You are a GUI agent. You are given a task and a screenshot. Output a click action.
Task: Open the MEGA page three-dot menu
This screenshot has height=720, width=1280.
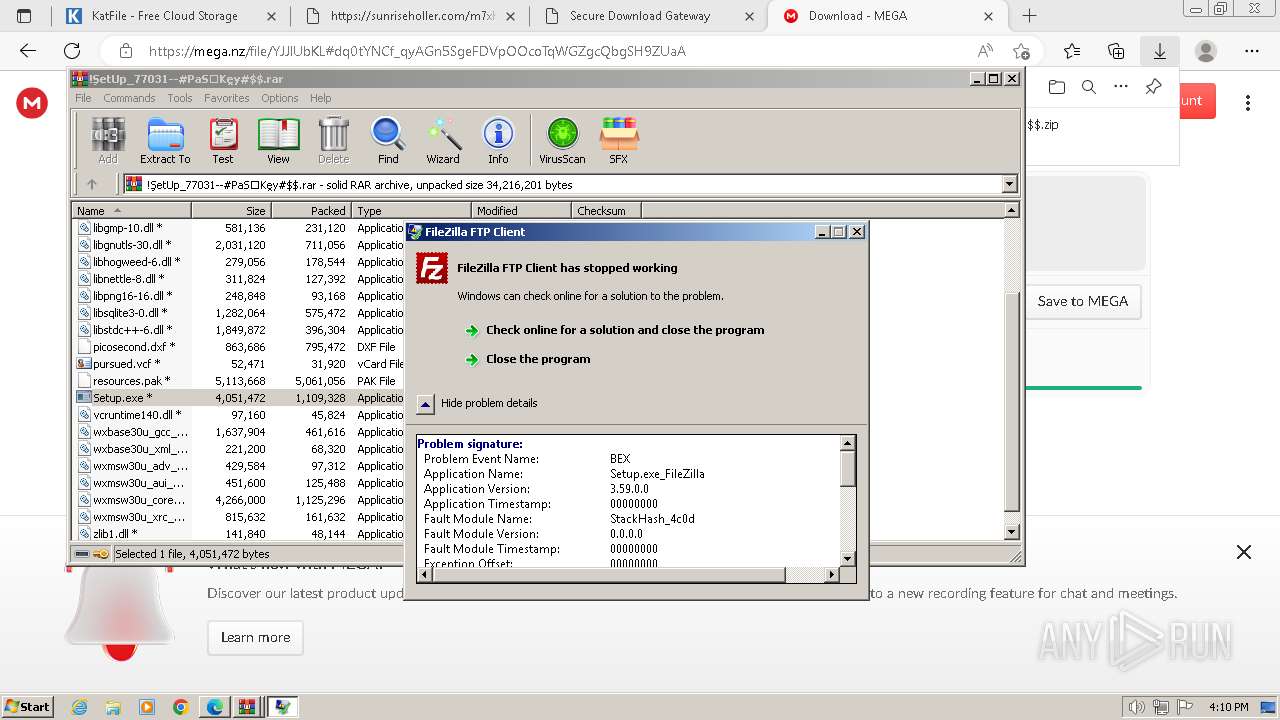point(1248,102)
